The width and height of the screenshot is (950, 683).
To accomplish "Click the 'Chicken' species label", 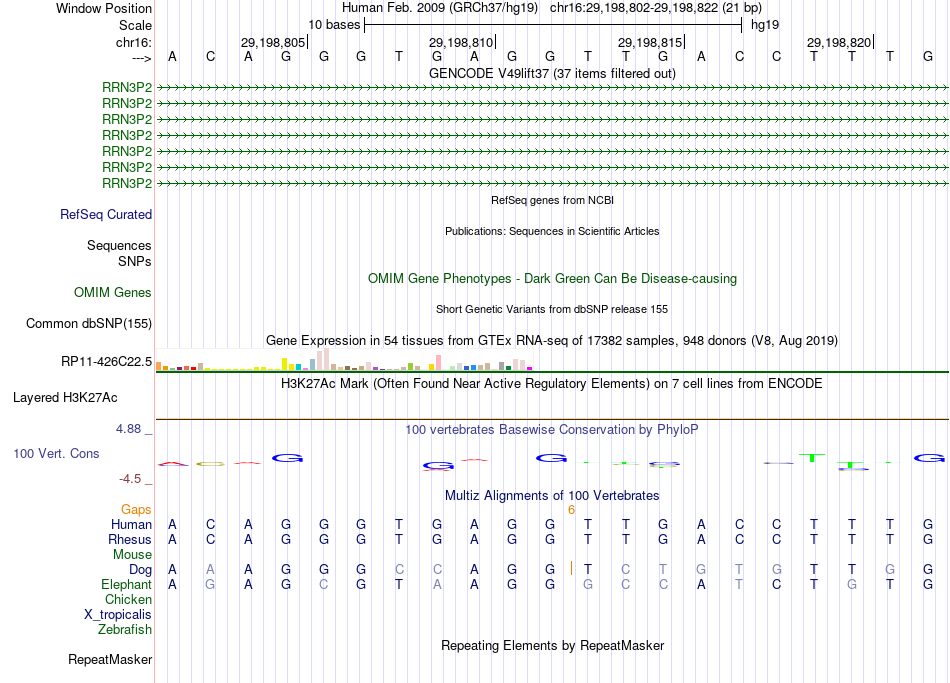I will [128, 599].
